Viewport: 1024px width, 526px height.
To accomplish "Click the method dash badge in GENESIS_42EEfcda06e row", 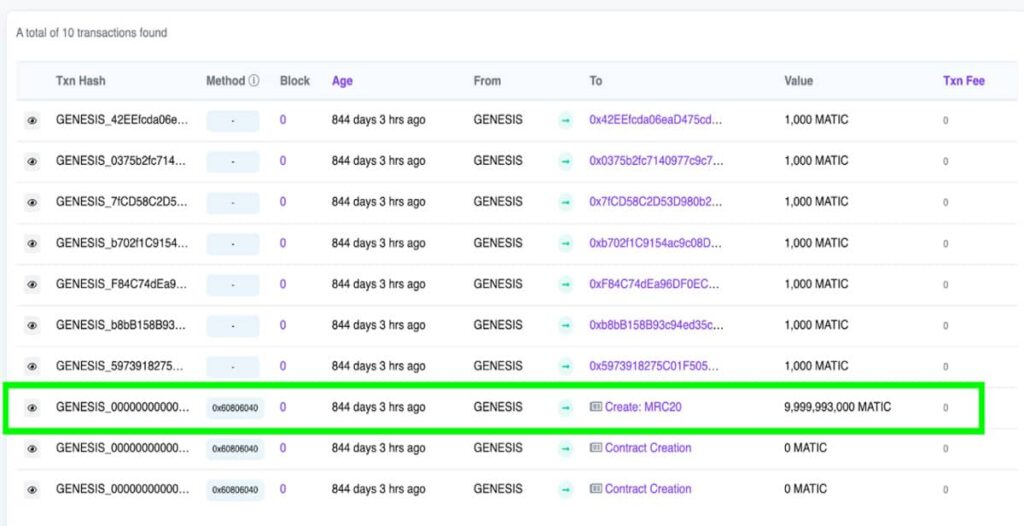I will pos(233,121).
